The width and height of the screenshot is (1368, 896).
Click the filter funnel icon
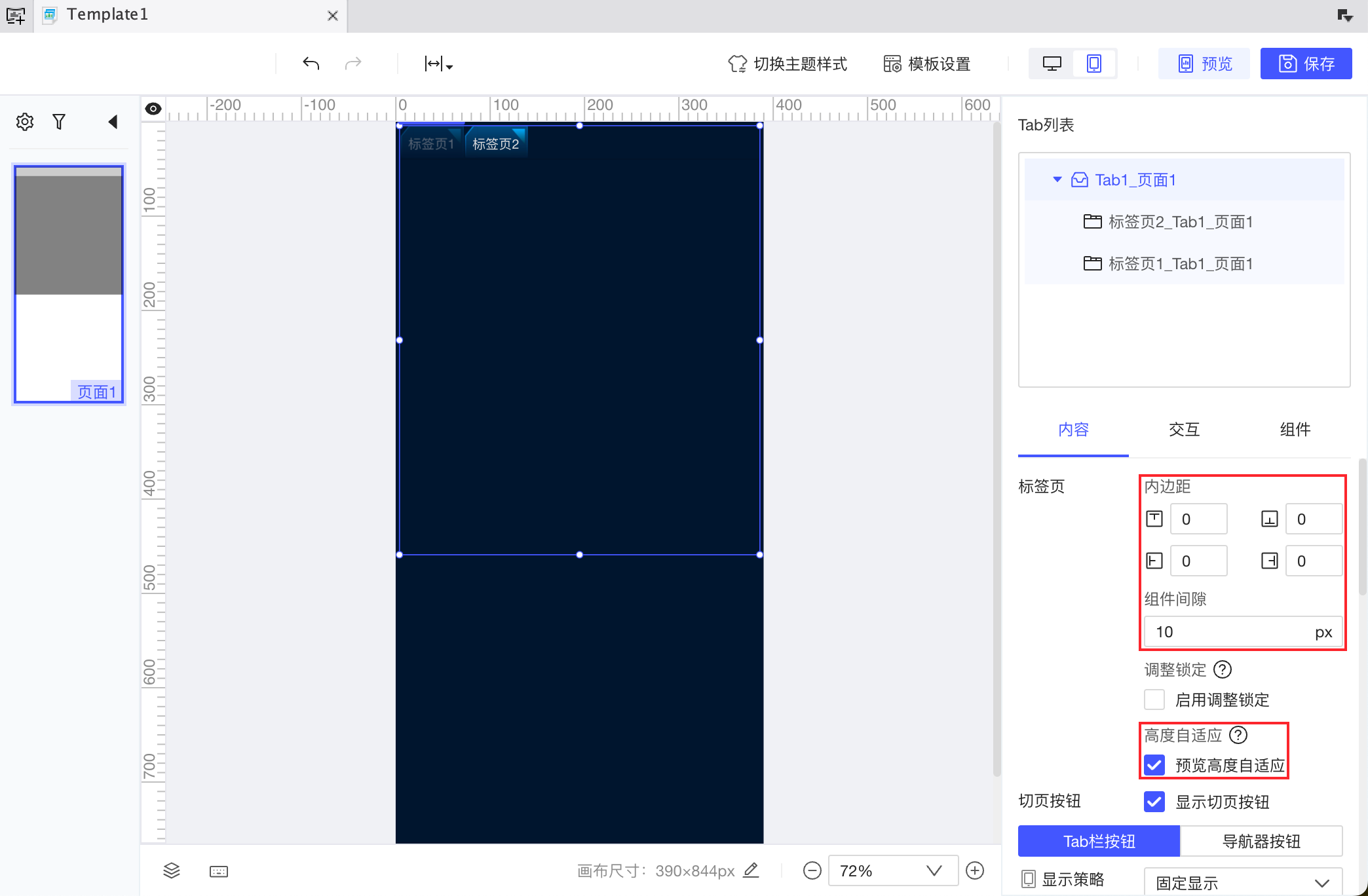[x=59, y=122]
